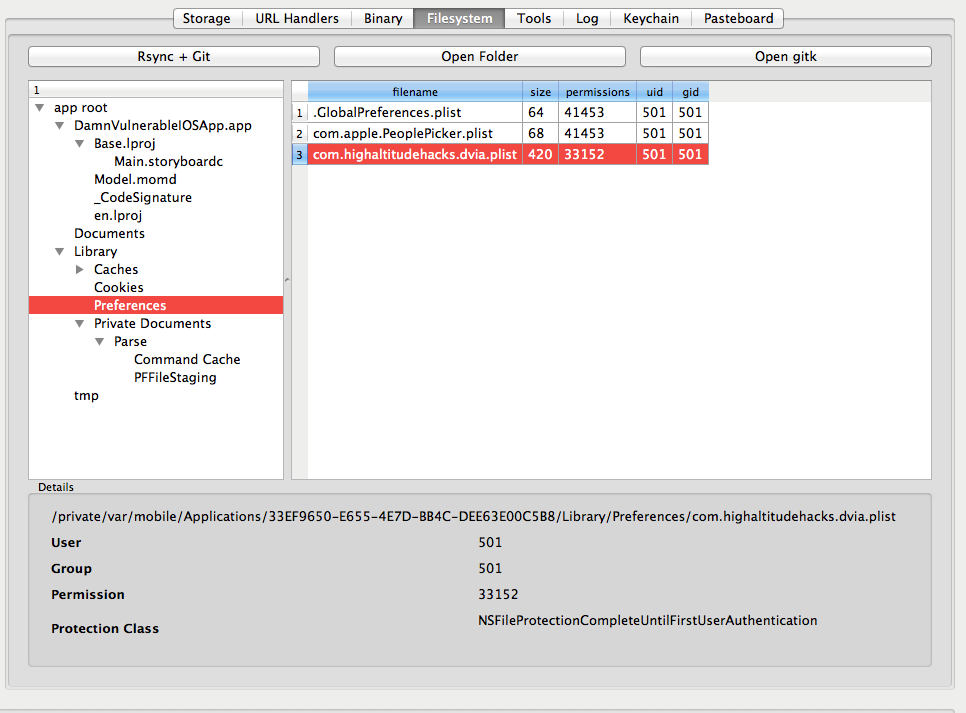Select the Cookies folder in tree

pyautogui.click(x=119, y=288)
